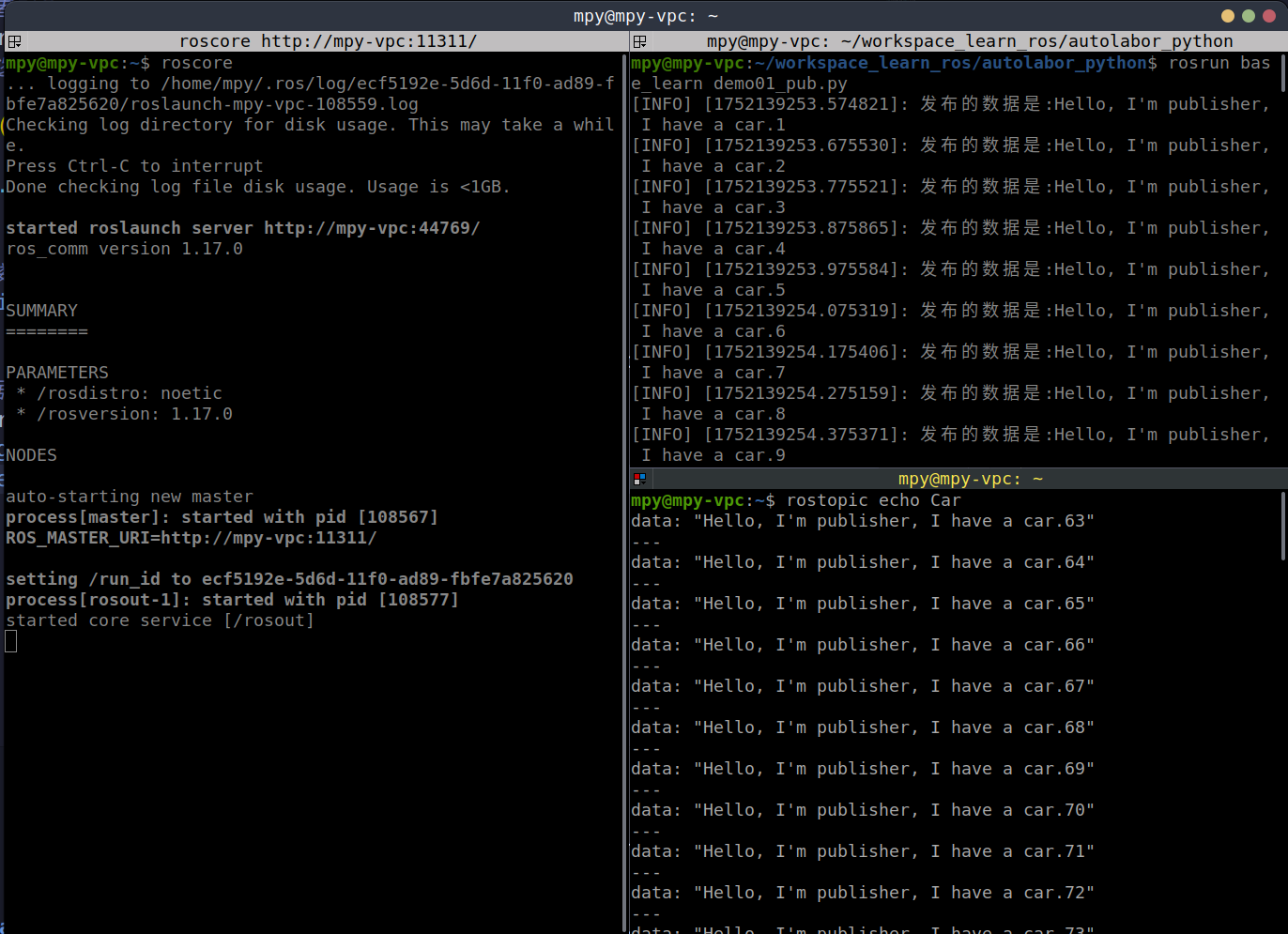Click the yellow minimize window button

(1228, 16)
